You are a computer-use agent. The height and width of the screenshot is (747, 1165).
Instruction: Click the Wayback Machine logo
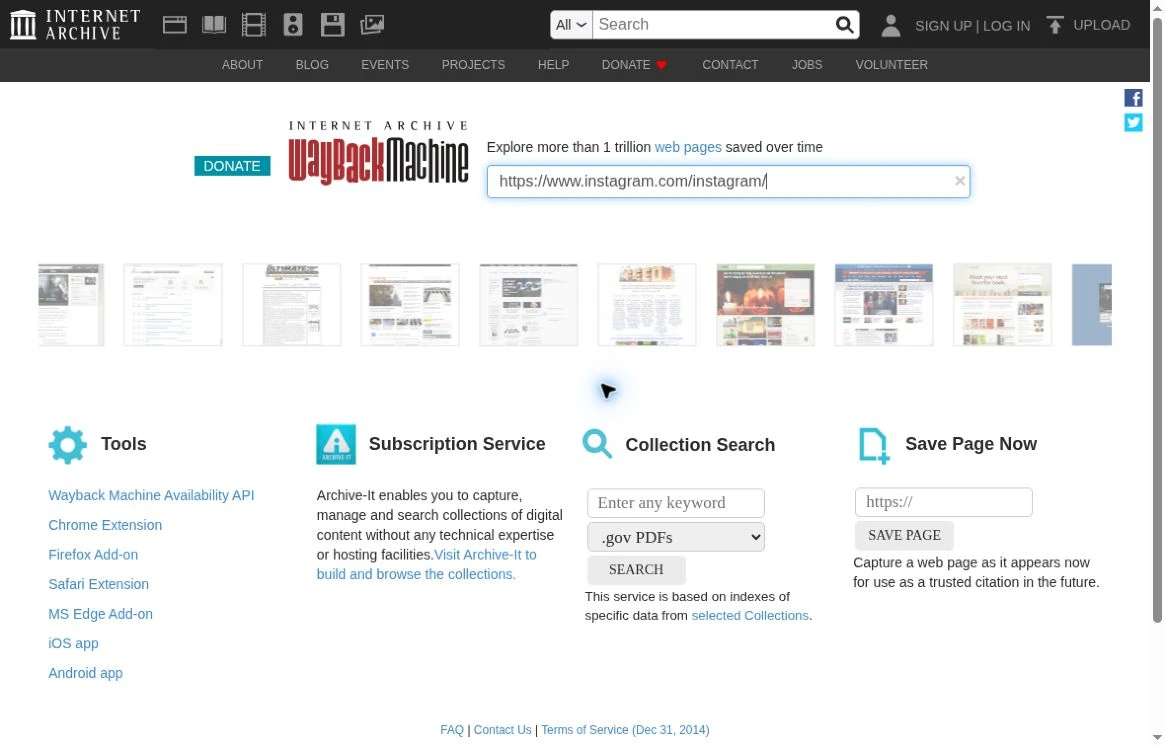(378, 153)
